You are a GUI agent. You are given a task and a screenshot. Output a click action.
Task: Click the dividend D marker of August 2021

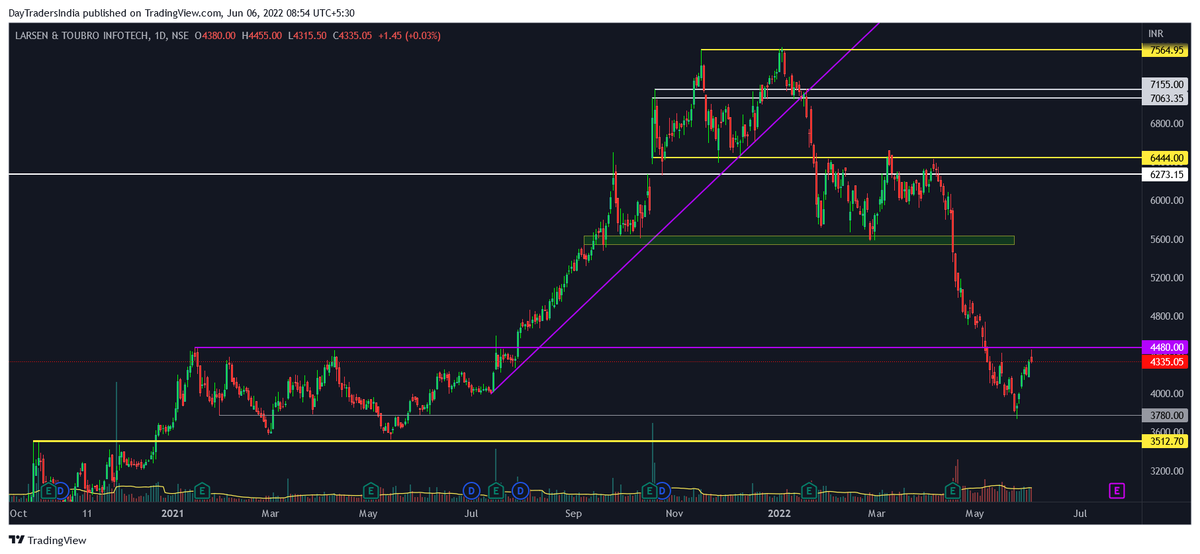pyautogui.click(x=520, y=490)
